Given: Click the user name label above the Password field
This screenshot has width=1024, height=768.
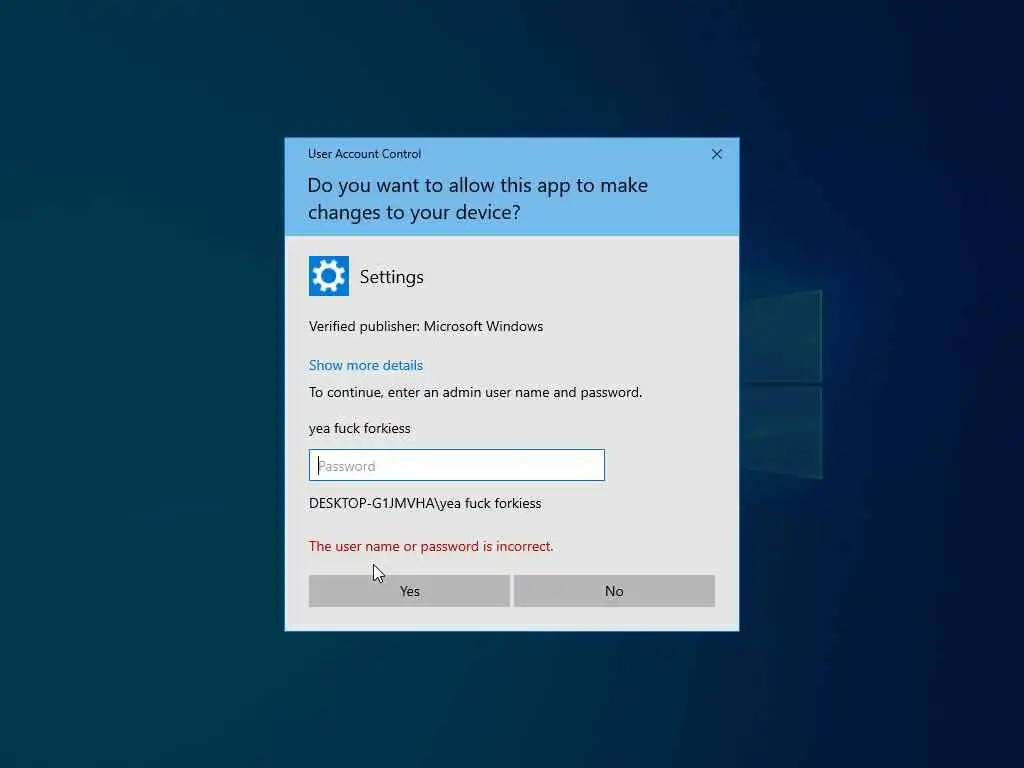Looking at the screenshot, I should [360, 428].
